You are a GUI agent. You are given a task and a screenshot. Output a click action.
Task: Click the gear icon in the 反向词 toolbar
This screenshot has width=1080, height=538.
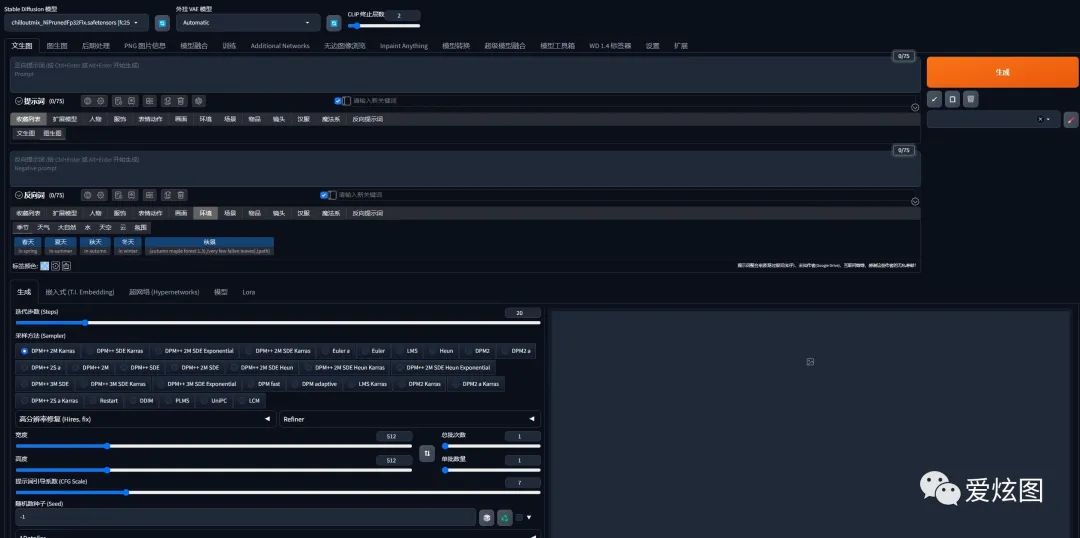pyautogui.click(x=101, y=195)
